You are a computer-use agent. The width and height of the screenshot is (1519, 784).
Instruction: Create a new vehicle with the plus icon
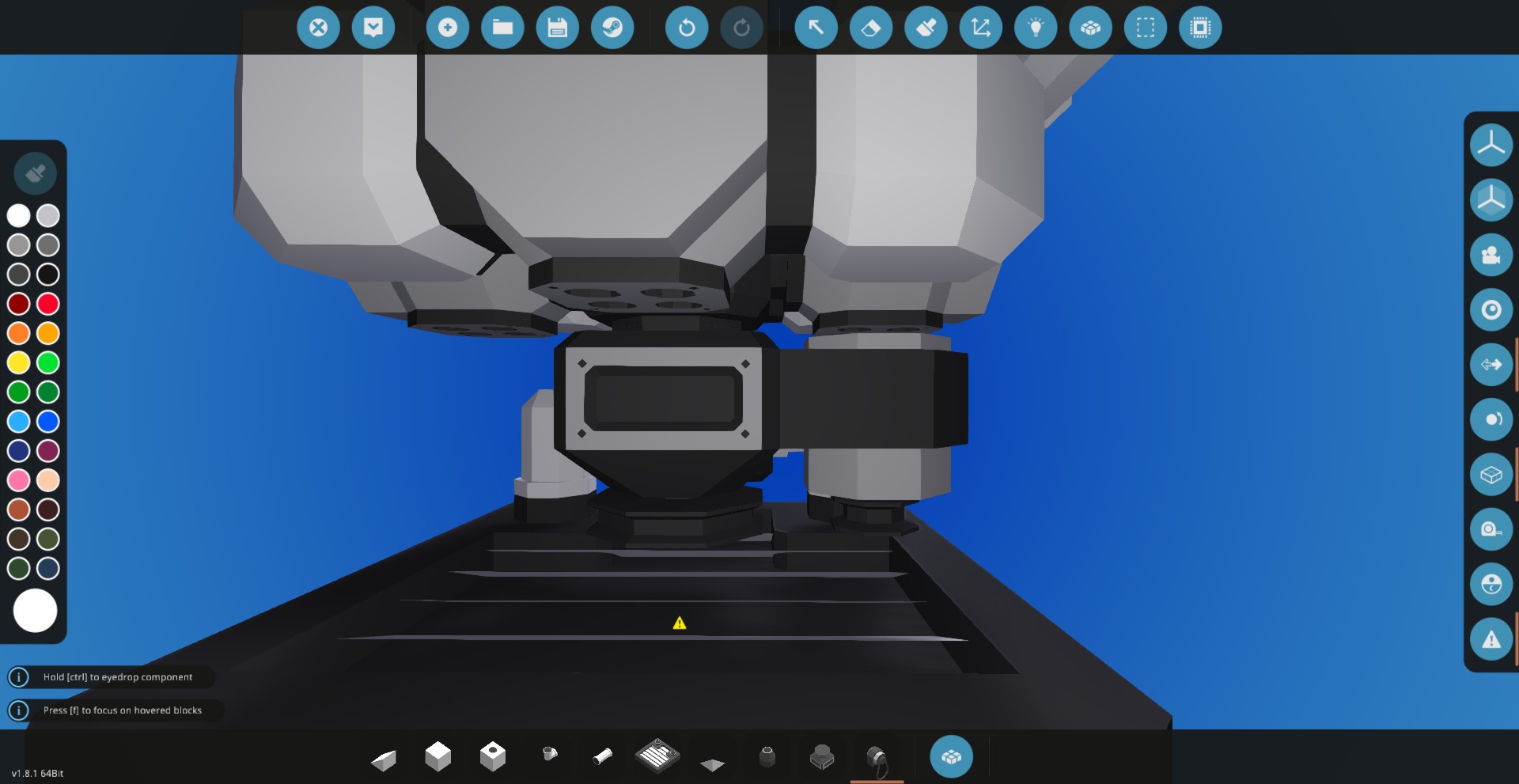(x=448, y=28)
